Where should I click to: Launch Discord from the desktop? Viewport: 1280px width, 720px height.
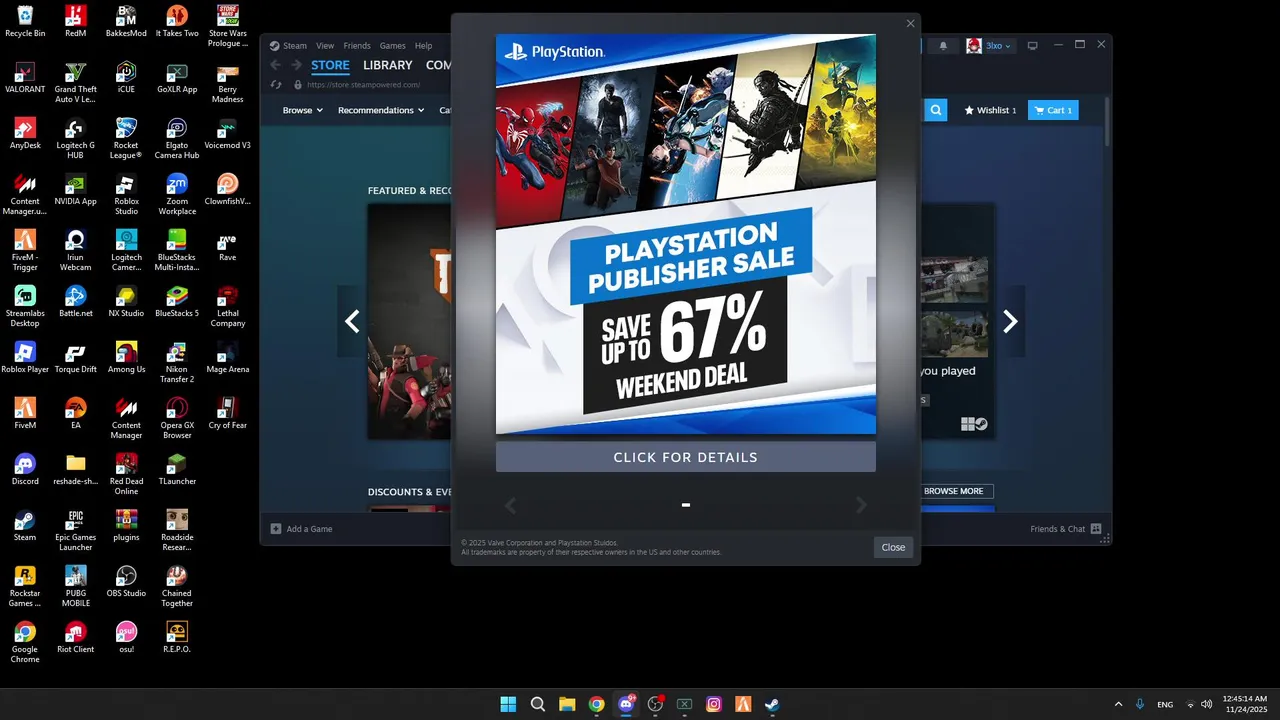25,469
